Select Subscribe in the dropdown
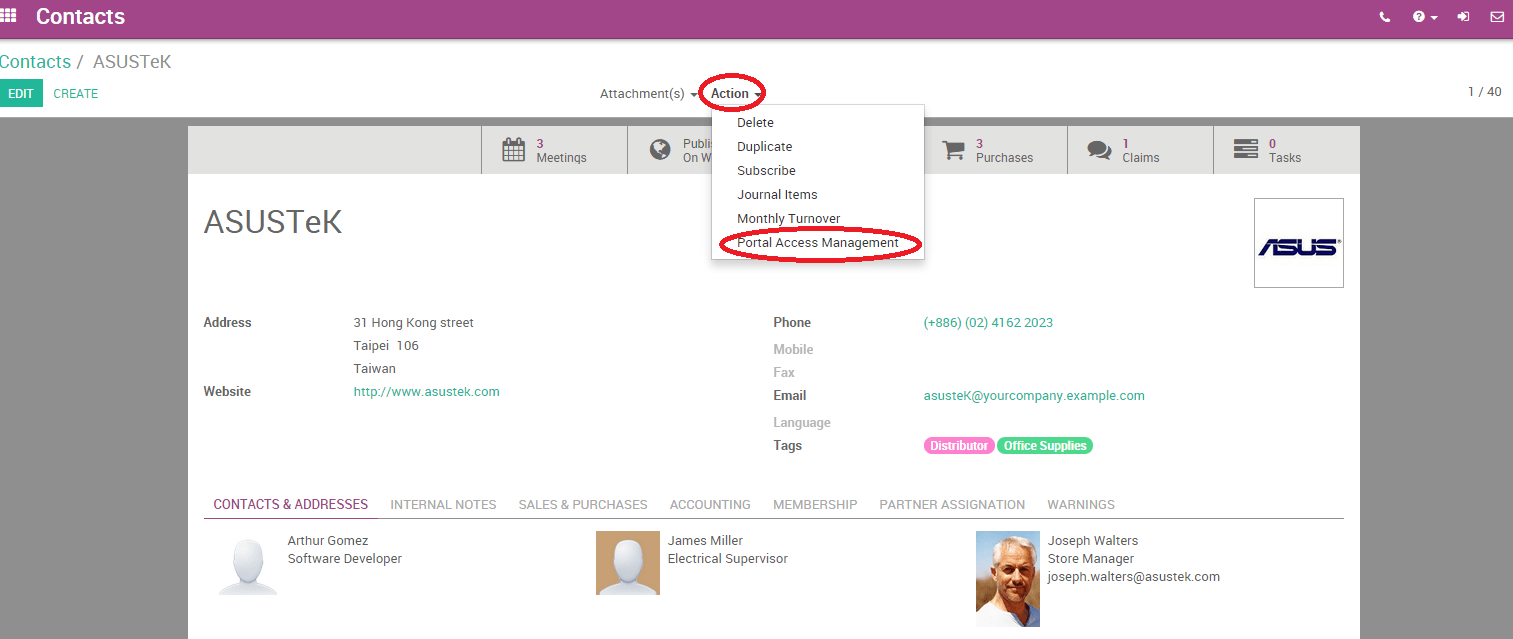Viewport: 1513px width, 639px height. point(766,170)
